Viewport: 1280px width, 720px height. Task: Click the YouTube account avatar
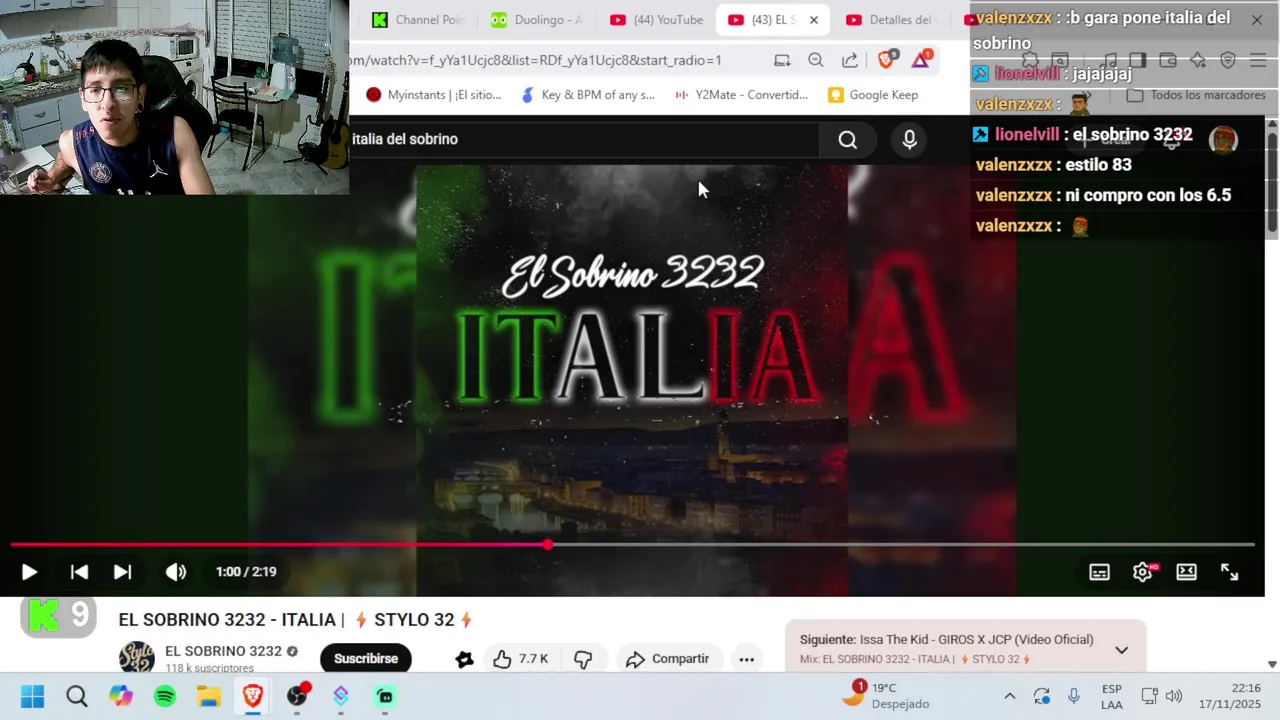click(1224, 139)
